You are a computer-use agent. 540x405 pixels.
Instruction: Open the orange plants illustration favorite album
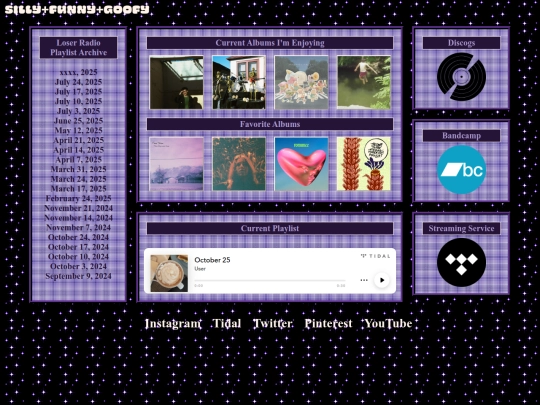pos(364,164)
